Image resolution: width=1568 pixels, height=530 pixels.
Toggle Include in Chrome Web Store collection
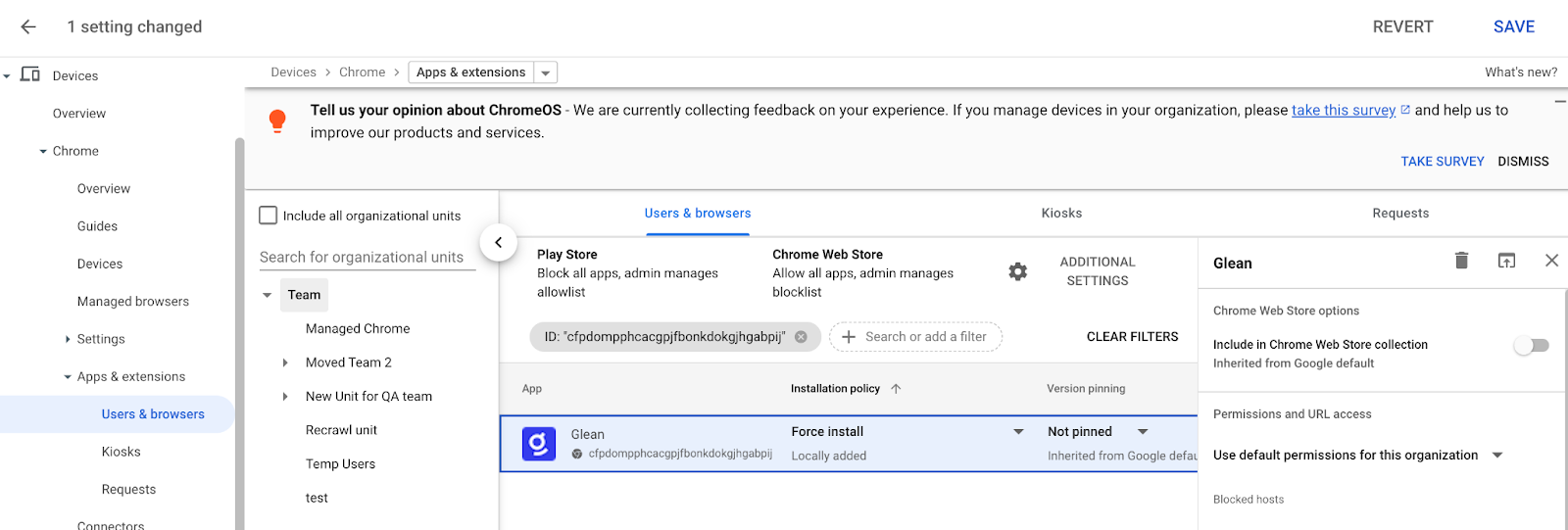click(1531, 345)
